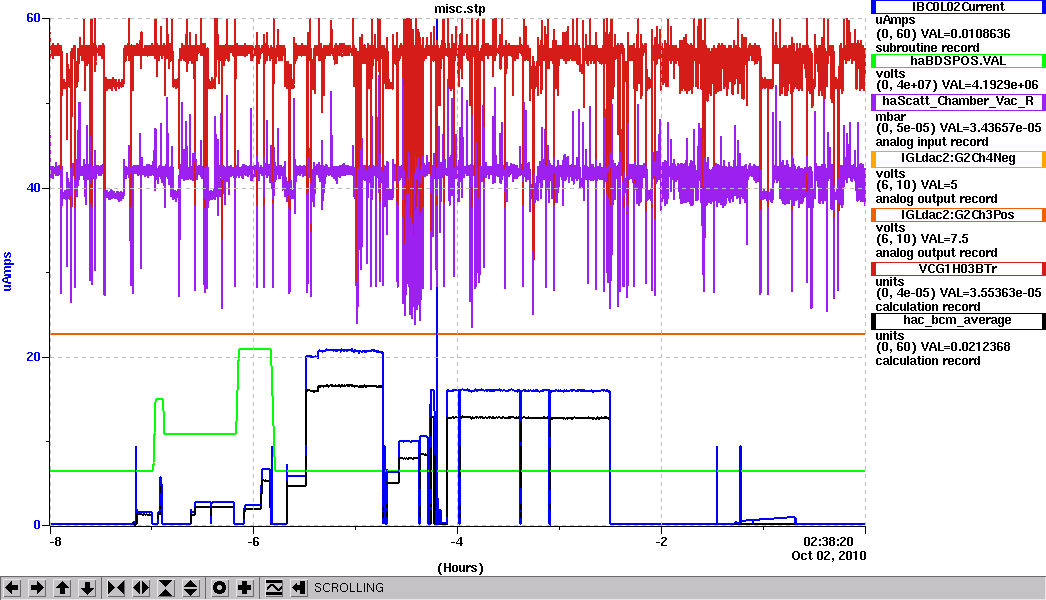Click VAL=0.0108636 value text

[x=965, y=34]
